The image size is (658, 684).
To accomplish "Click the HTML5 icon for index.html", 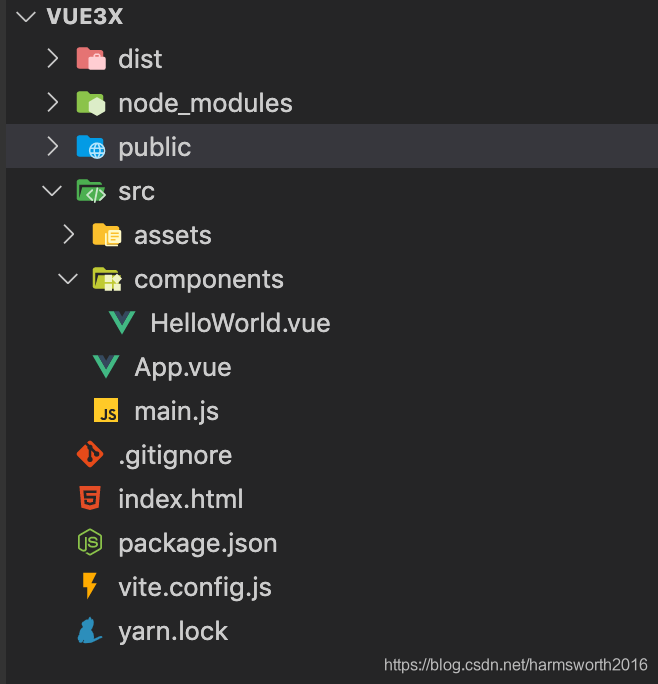I will coord(90,498).
